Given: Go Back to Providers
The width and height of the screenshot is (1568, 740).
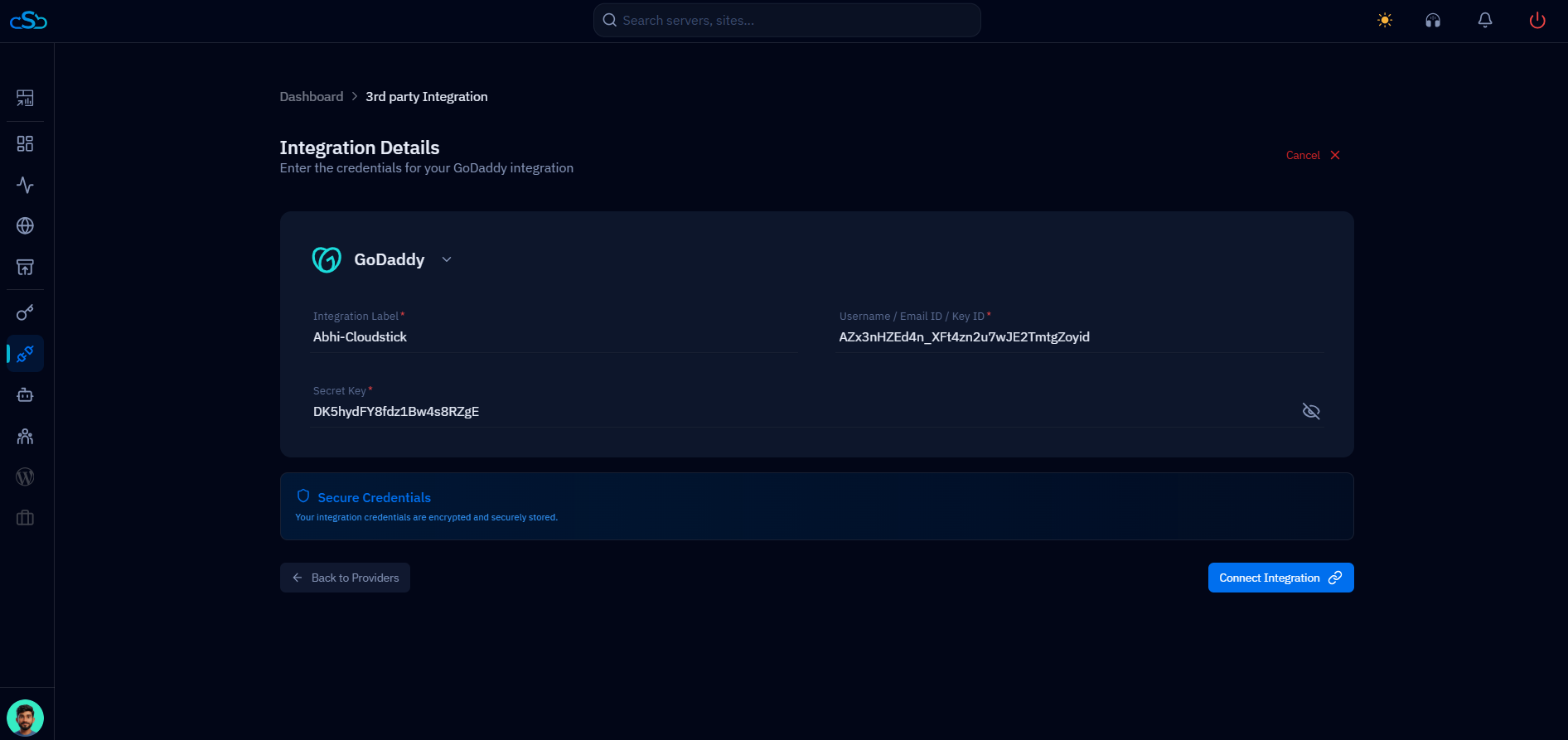Looking at the screenshot, I should tap(345, 578).
